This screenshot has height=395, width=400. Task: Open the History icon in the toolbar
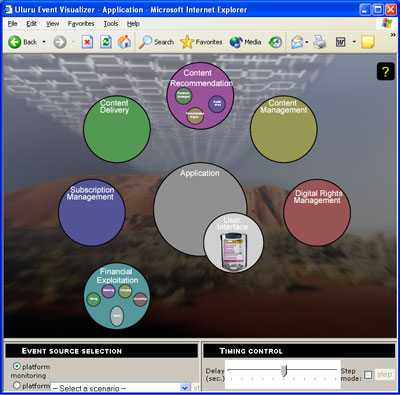click(x=275, y=42)
